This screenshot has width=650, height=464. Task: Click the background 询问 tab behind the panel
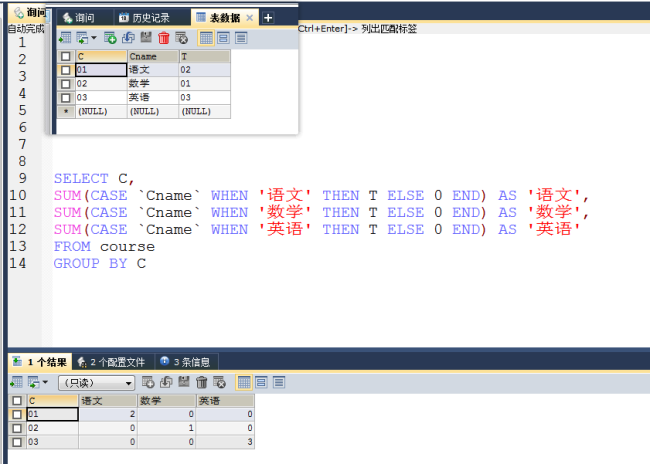click(x=30, y=13)
